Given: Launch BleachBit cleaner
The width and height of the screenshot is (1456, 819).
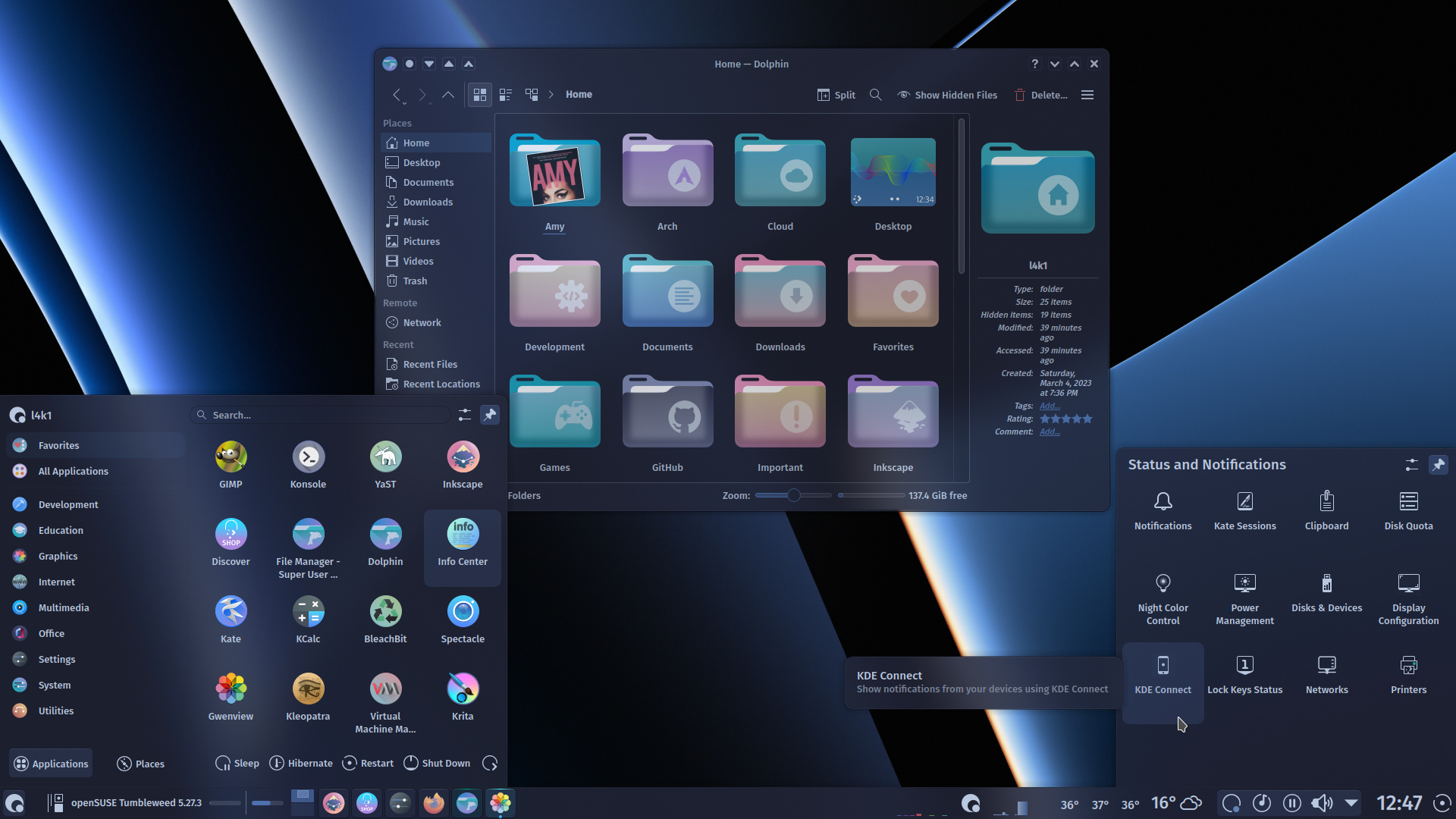Looking at the screenshot, I should tap(385, 620).
